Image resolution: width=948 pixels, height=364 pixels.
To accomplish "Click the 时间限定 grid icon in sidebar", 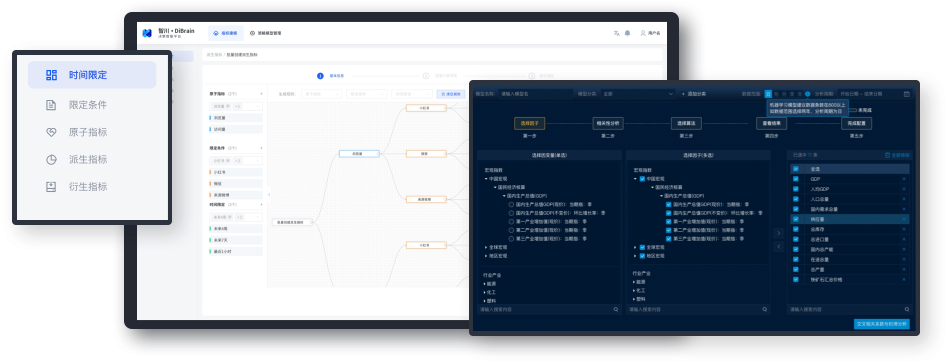I will tap(51, 75).
